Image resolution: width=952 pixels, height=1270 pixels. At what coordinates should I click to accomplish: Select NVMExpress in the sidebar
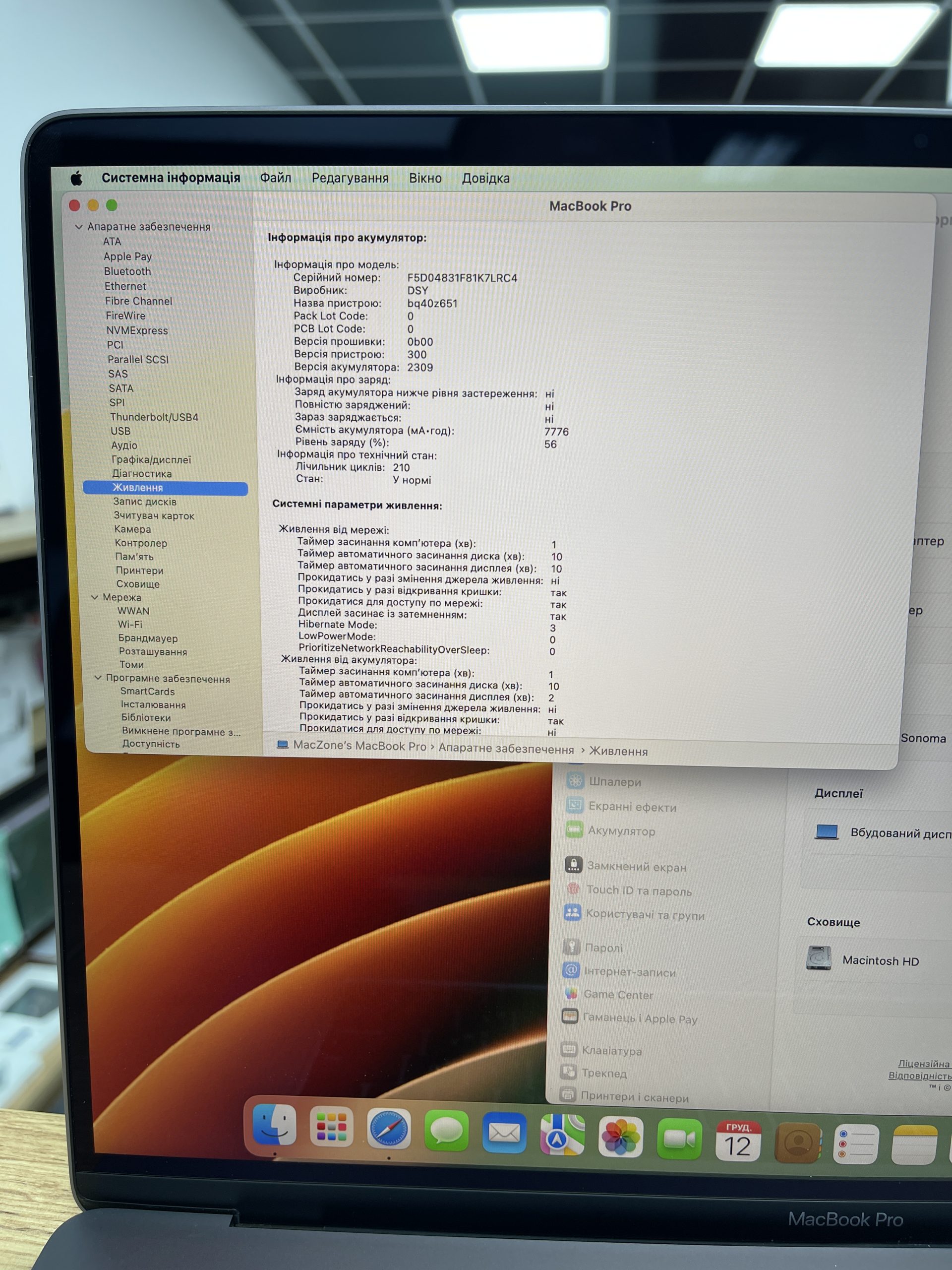(x=137, y=330)
